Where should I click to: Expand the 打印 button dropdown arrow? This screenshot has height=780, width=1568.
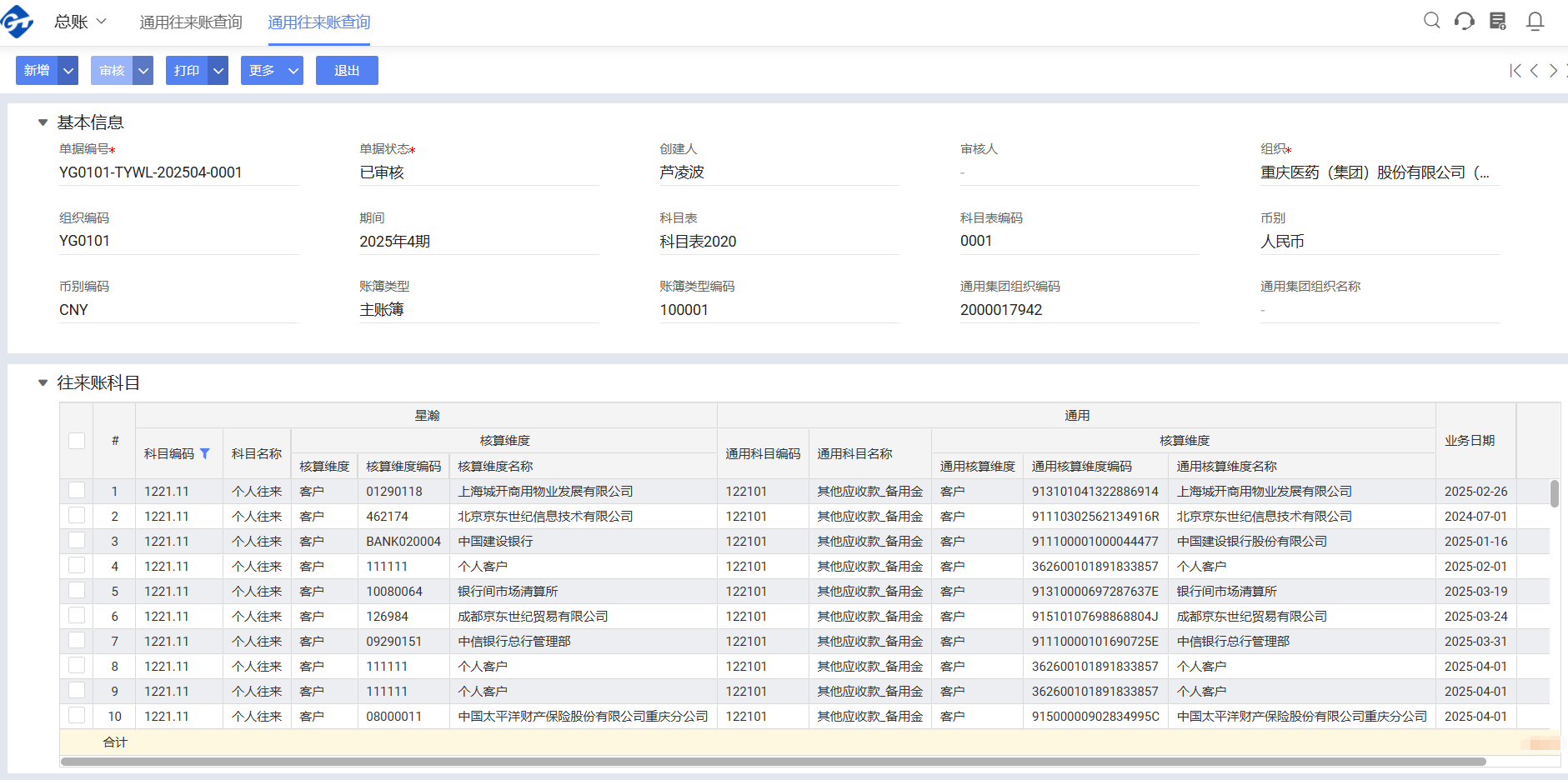pos(218,71)
